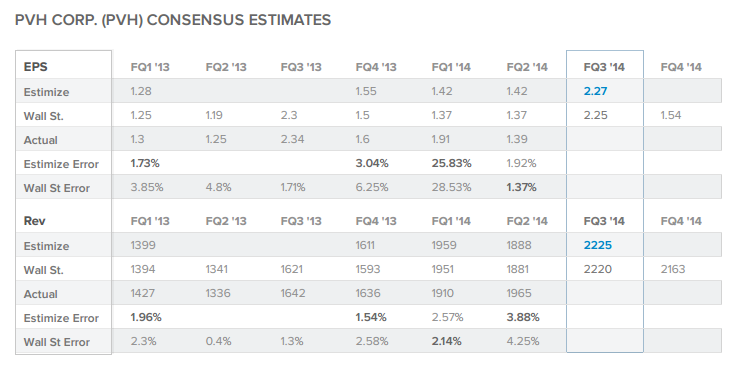Click the blue 2.27 Estimize EPS estimate
This screenshot has width=736, height=372.
595,91
